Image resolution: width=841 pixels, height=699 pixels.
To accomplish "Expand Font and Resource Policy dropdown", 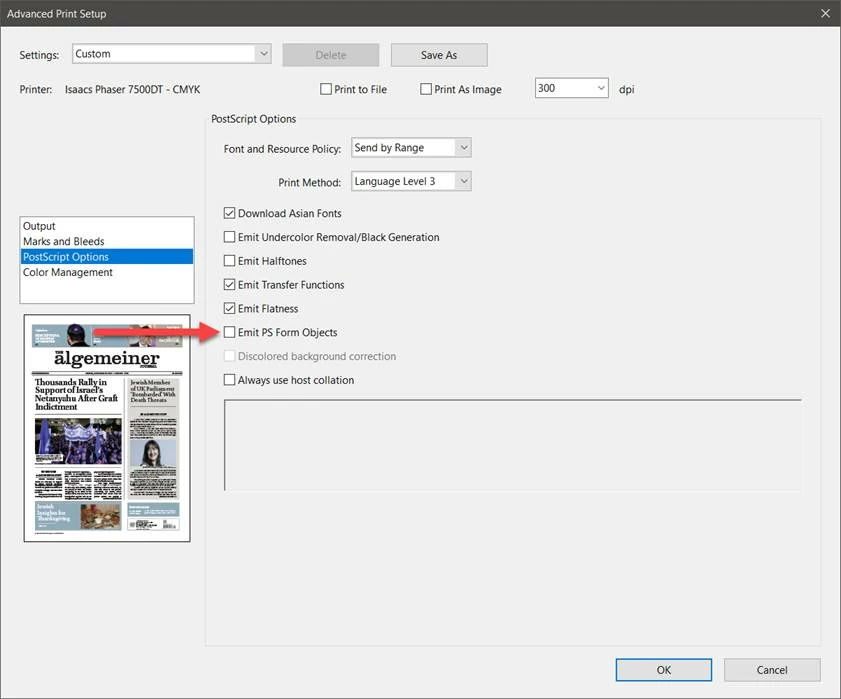I will click(411, 148).
